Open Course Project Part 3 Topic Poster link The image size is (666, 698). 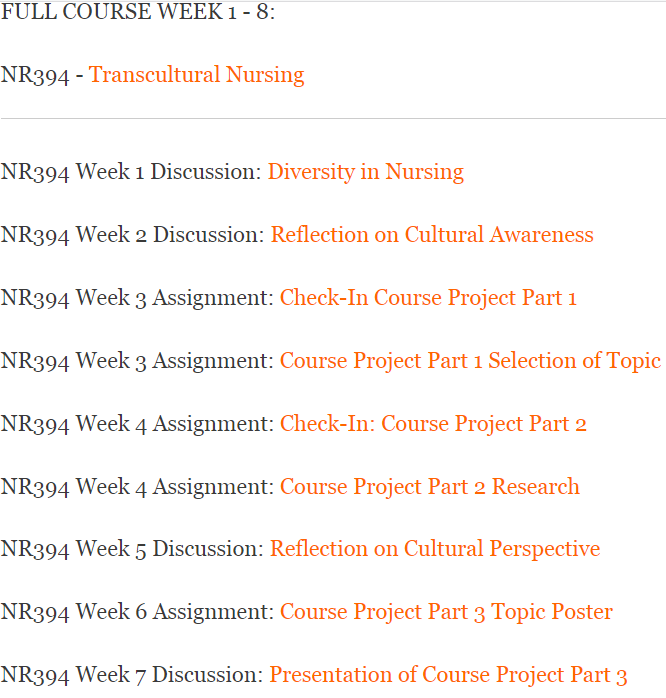(446, 612)
